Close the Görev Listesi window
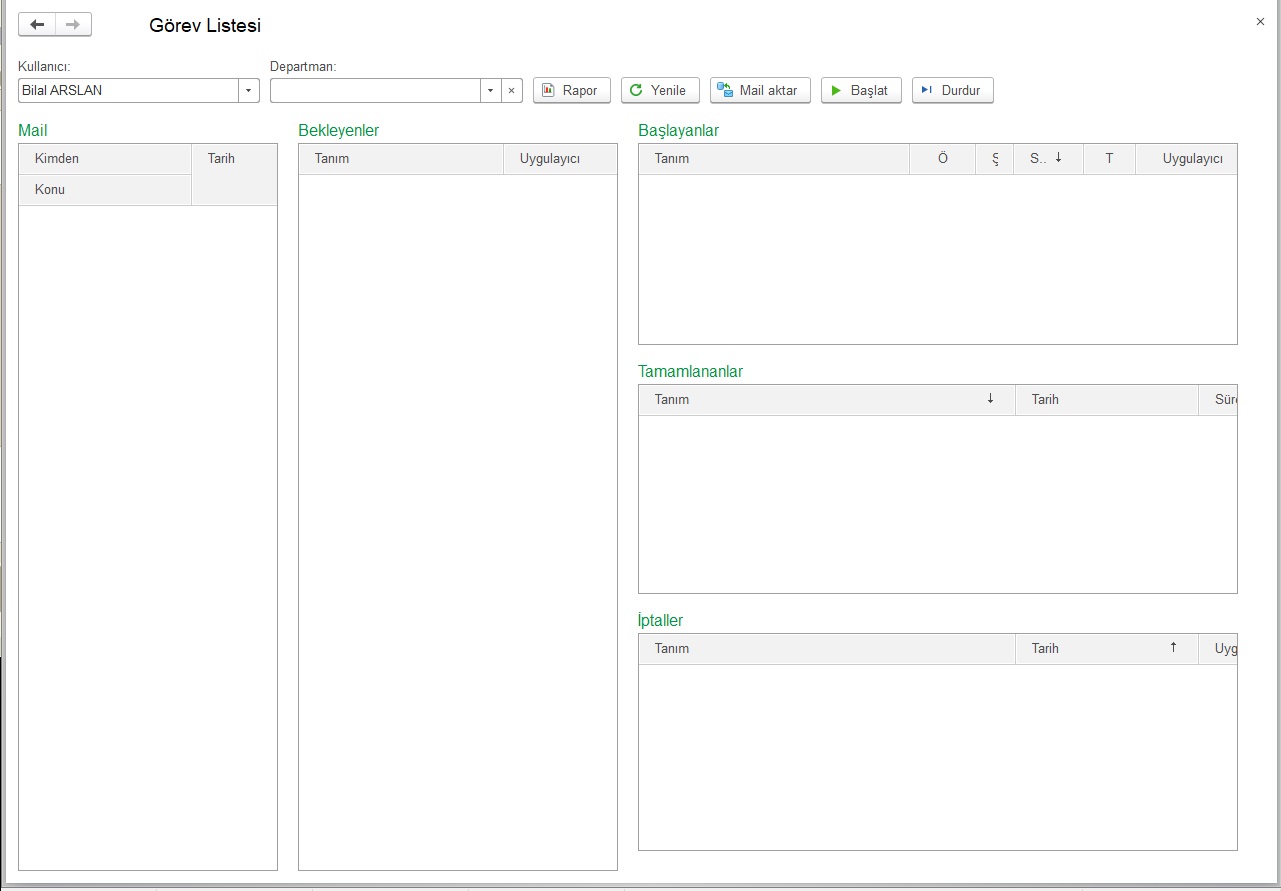Viewport: 1281px width, 891px height. pyautogui.click(x=1260, y=22)
